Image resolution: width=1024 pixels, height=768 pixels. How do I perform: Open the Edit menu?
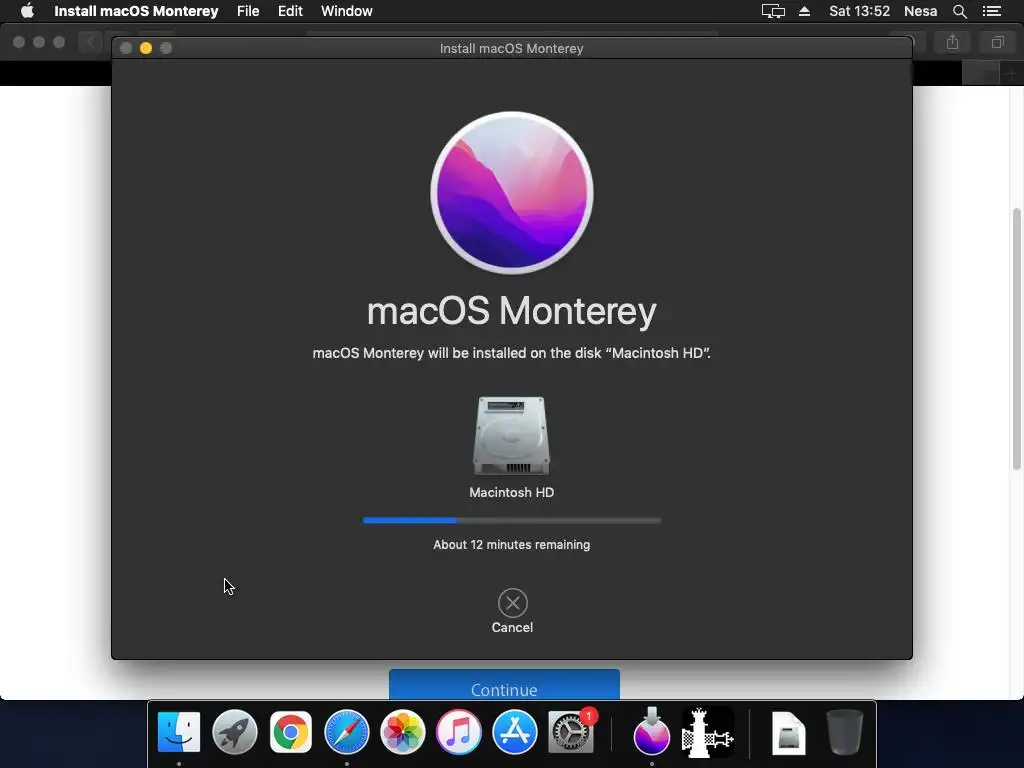click(x=290, y=11)
